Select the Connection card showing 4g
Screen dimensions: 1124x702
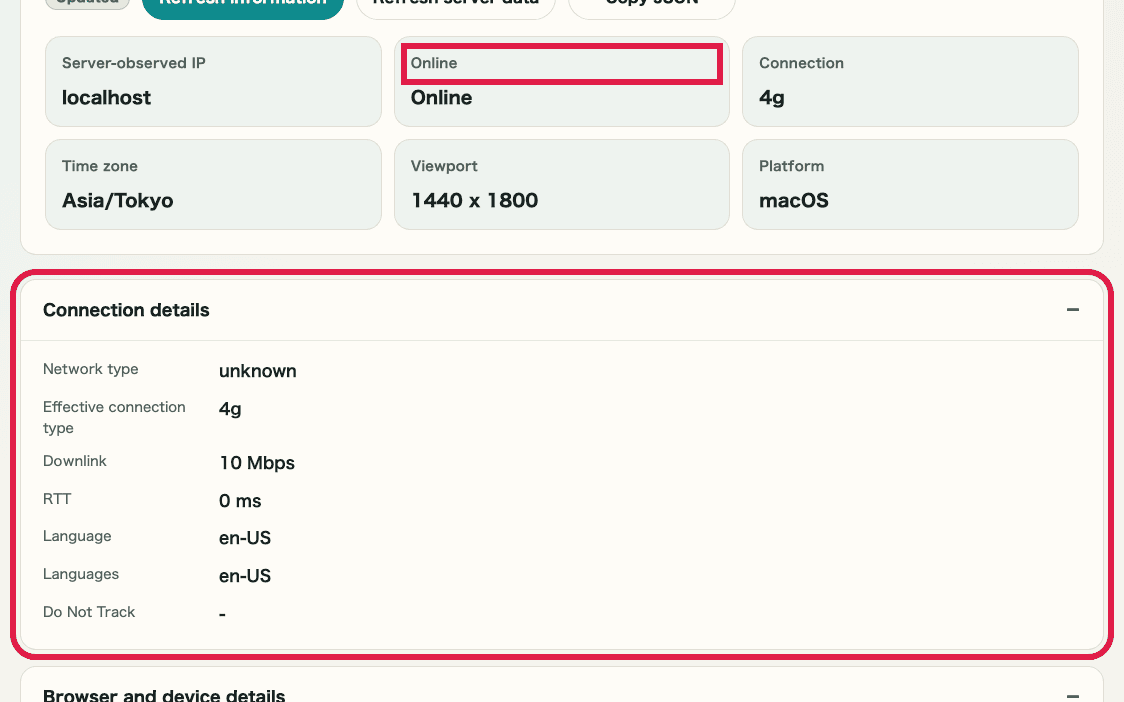909,81
